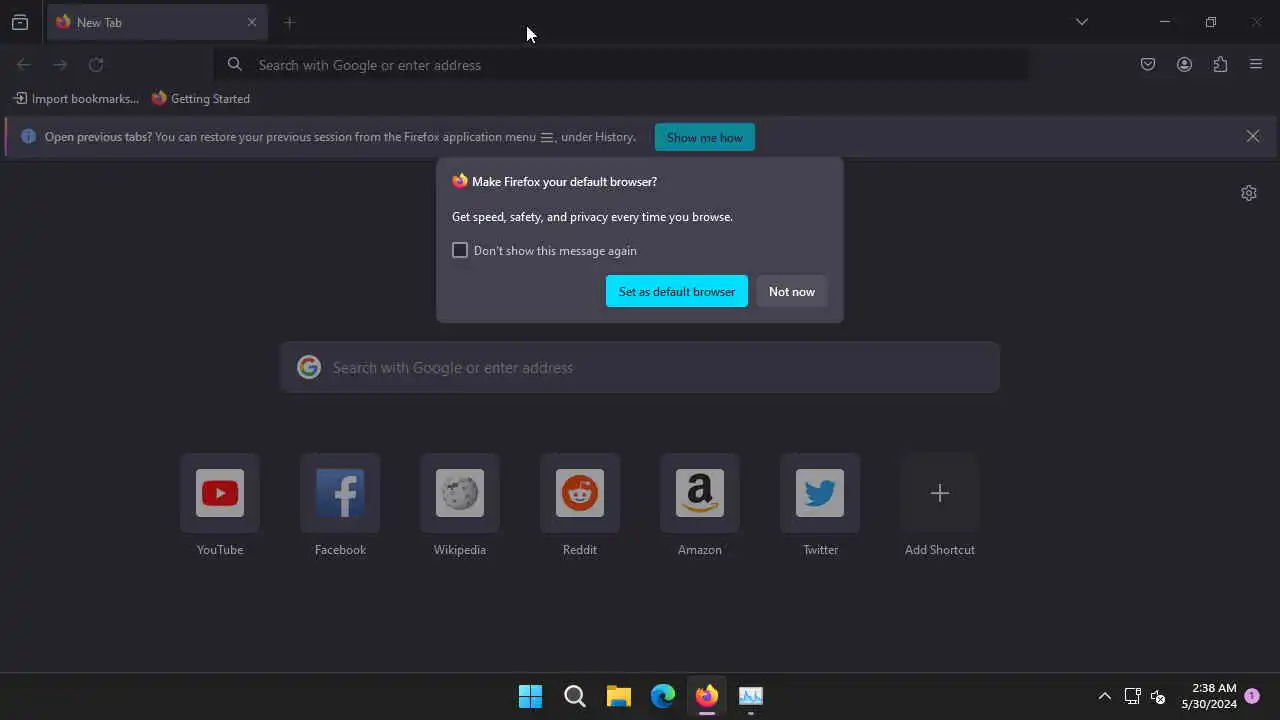1280x720 pixels.
Task: Focus the top address bar
Action: click(x=622, y=65)
